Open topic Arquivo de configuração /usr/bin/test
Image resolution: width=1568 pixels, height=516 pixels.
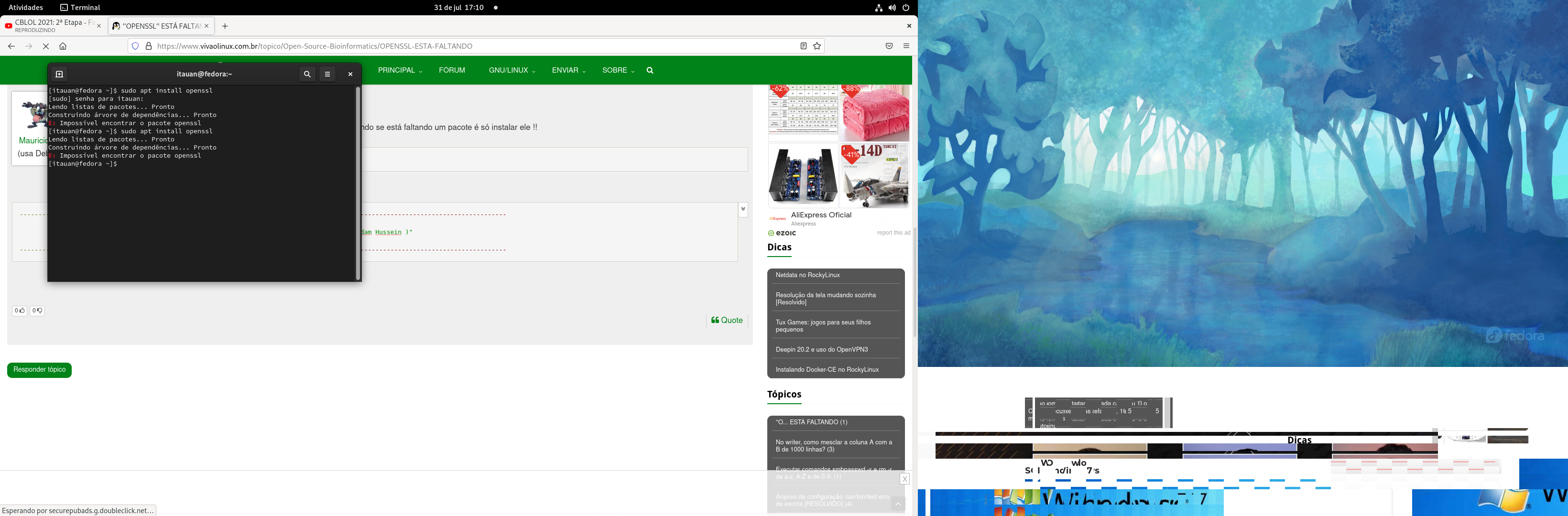832,501
